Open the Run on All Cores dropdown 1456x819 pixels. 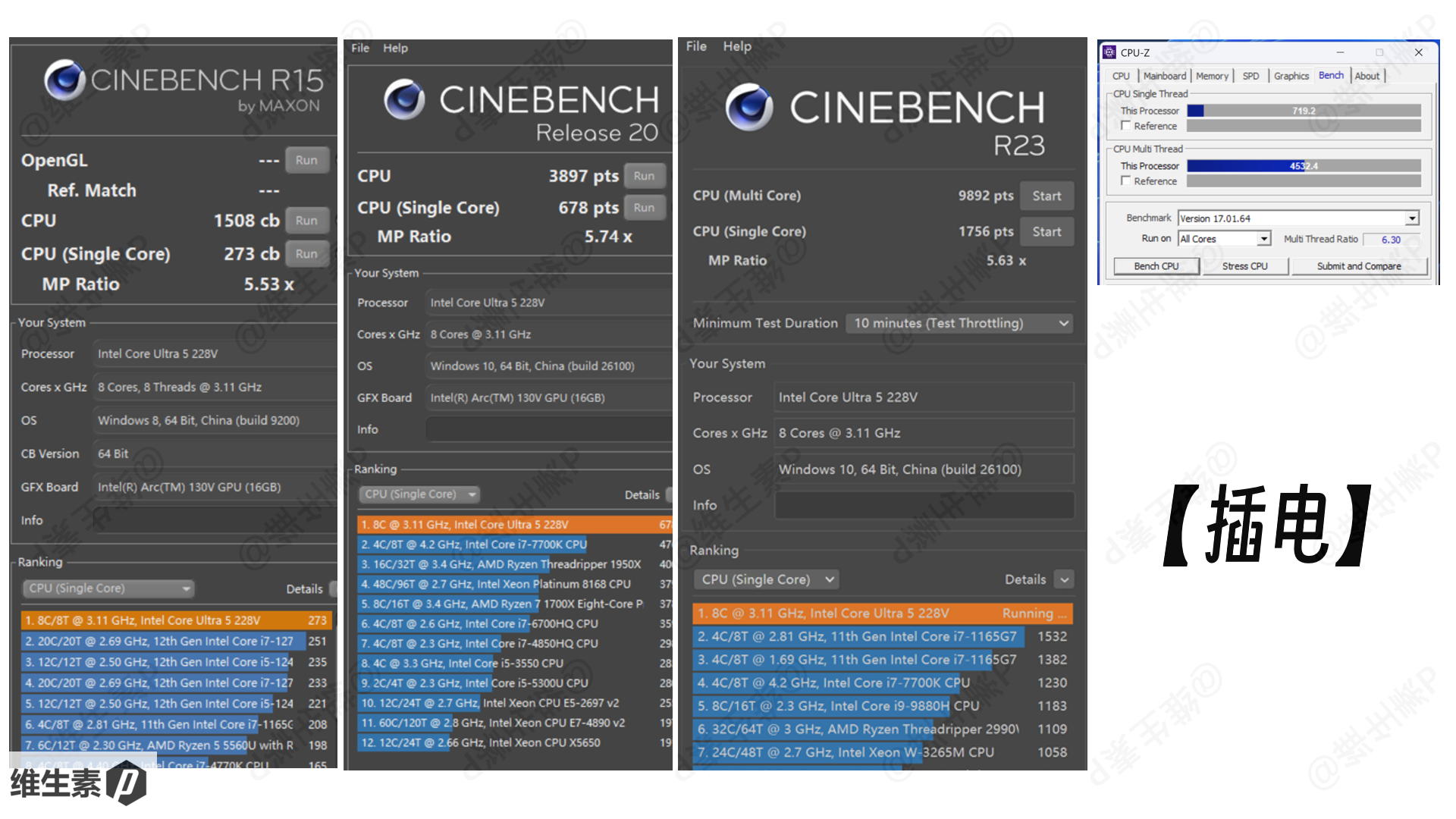(1263, 239)
